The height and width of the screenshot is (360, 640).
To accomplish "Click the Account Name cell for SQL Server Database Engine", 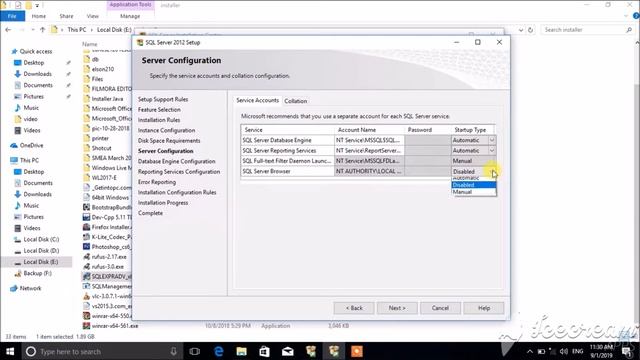I will point(369,140).
